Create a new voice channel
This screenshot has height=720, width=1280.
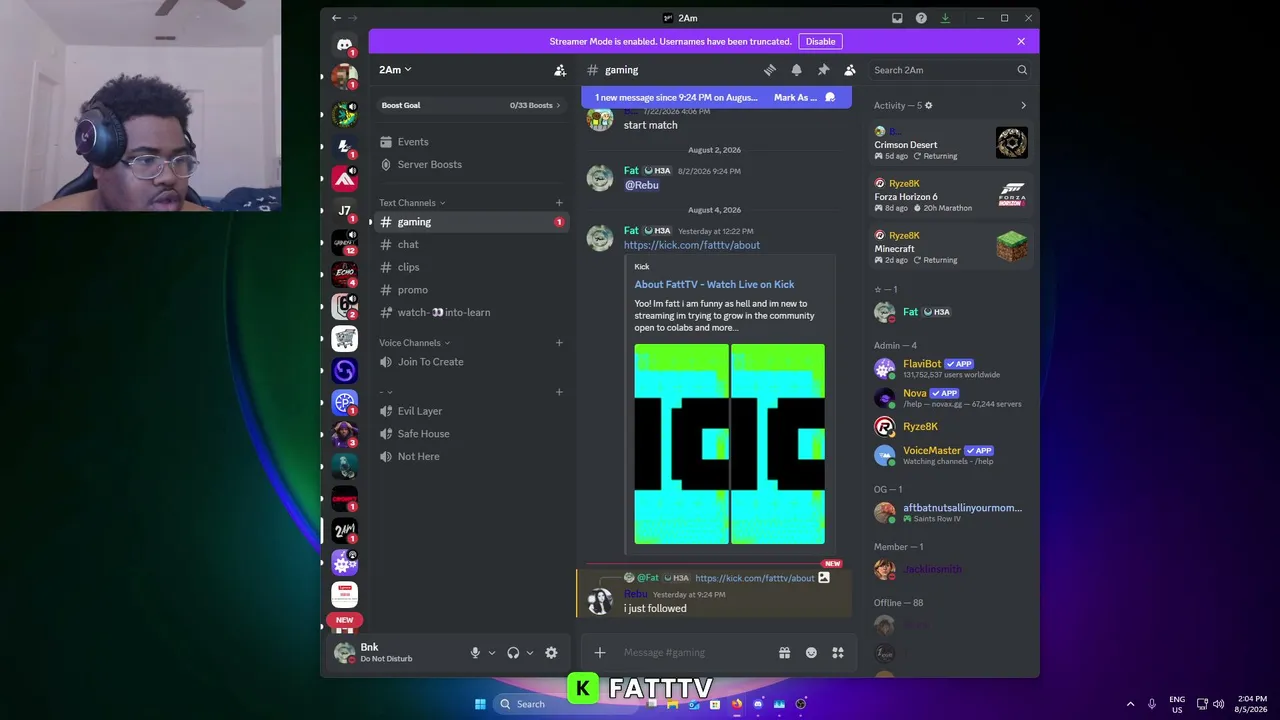point(559,343)
